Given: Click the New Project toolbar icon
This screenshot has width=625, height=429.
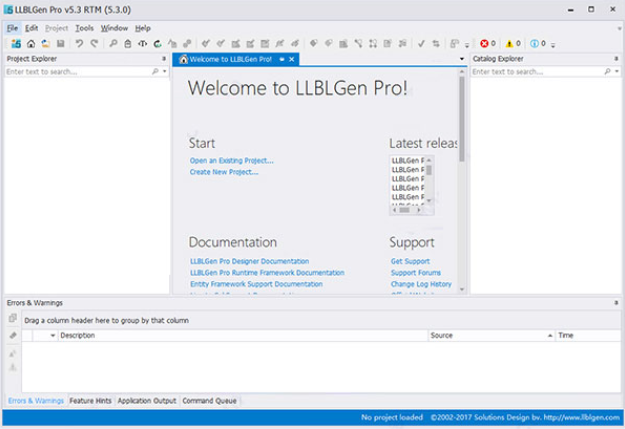Looking at the screenshot, I should tap(16, 44).
